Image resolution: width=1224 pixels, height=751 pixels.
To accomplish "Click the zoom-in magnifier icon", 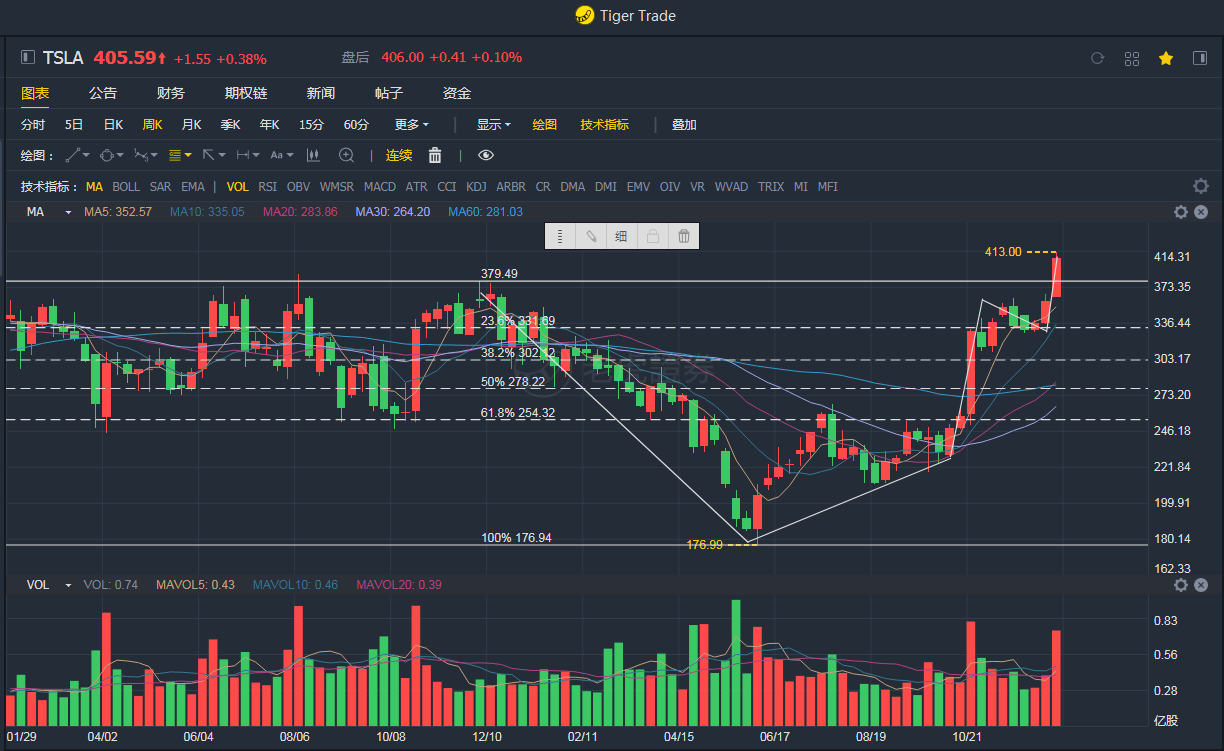I will [x=346, y=155].
